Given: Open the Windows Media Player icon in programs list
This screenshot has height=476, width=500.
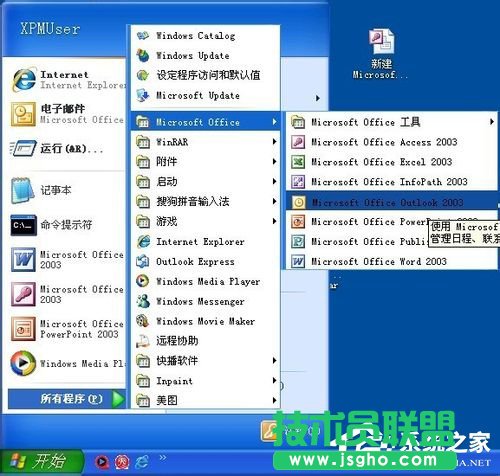Looking at the screenshot, I should click(143, 281).
